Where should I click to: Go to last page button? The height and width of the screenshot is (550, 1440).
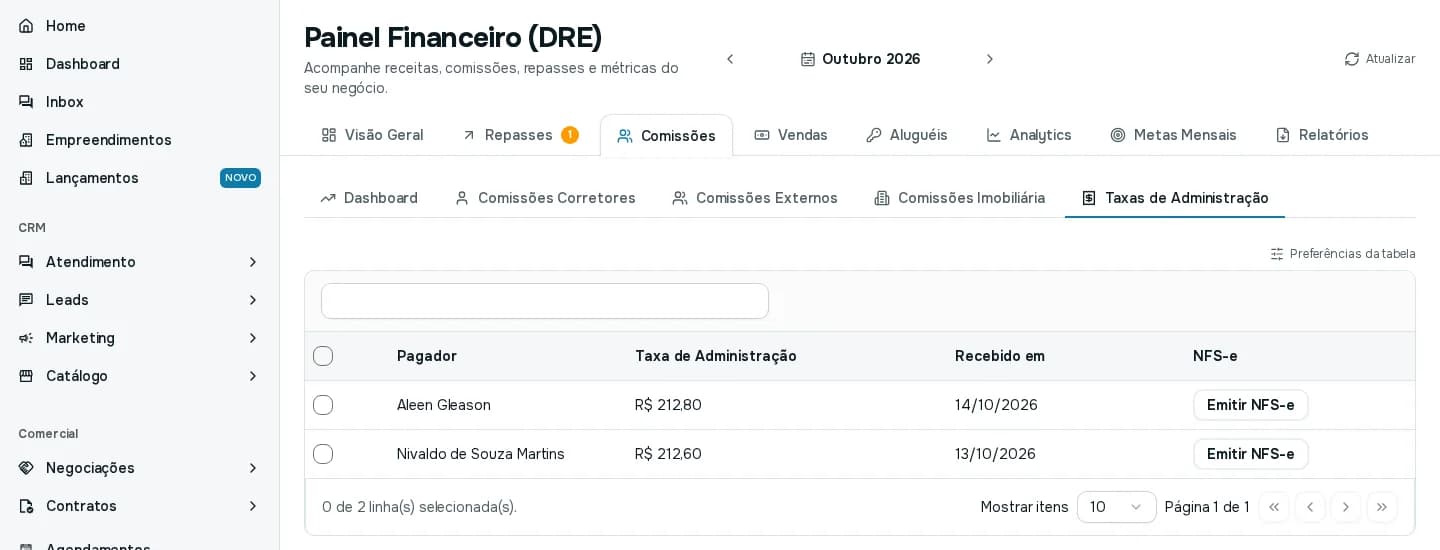click(x=1382, y=507)
